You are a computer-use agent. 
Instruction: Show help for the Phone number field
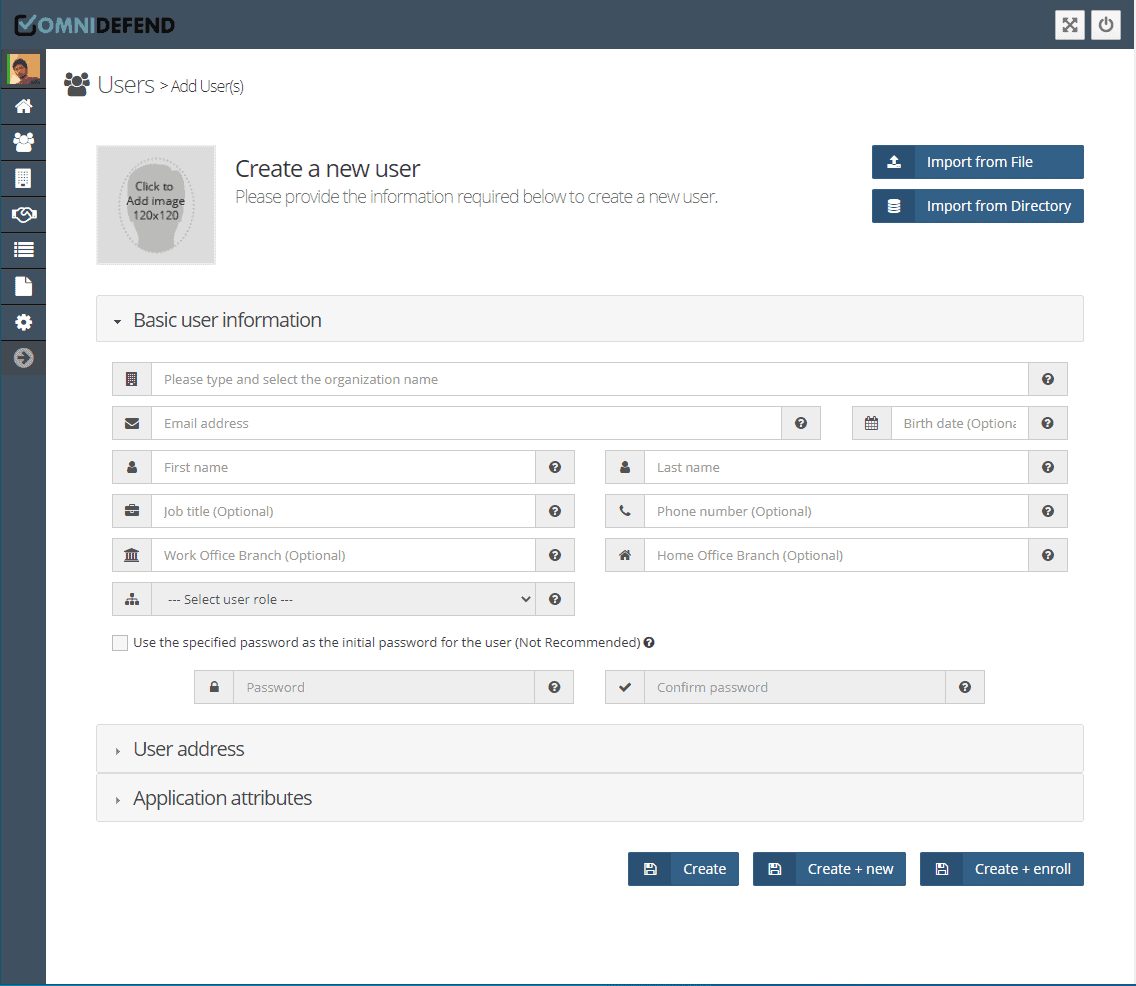[1048, 511]
